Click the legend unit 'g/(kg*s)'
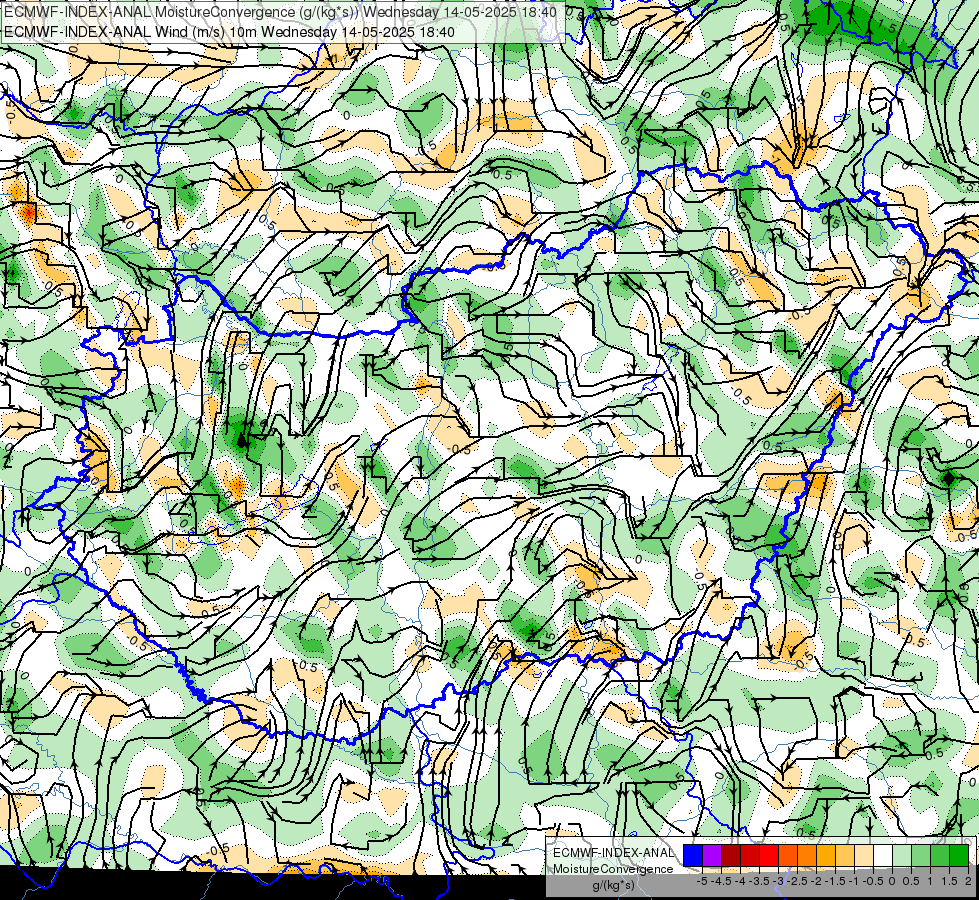Screen dimensions: 979x900 614,886
